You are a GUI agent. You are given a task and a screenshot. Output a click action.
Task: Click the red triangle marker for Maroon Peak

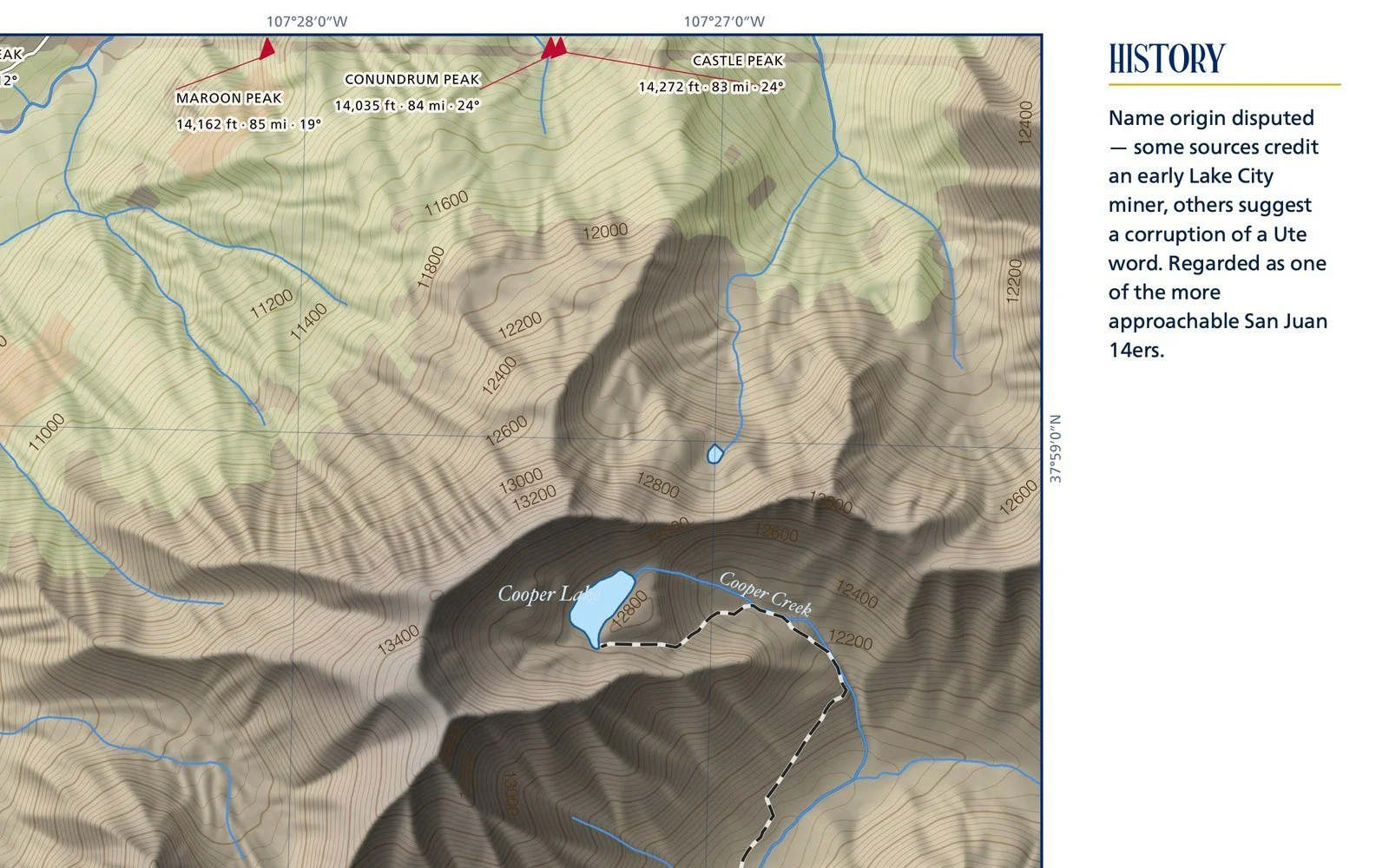(267, 49)
